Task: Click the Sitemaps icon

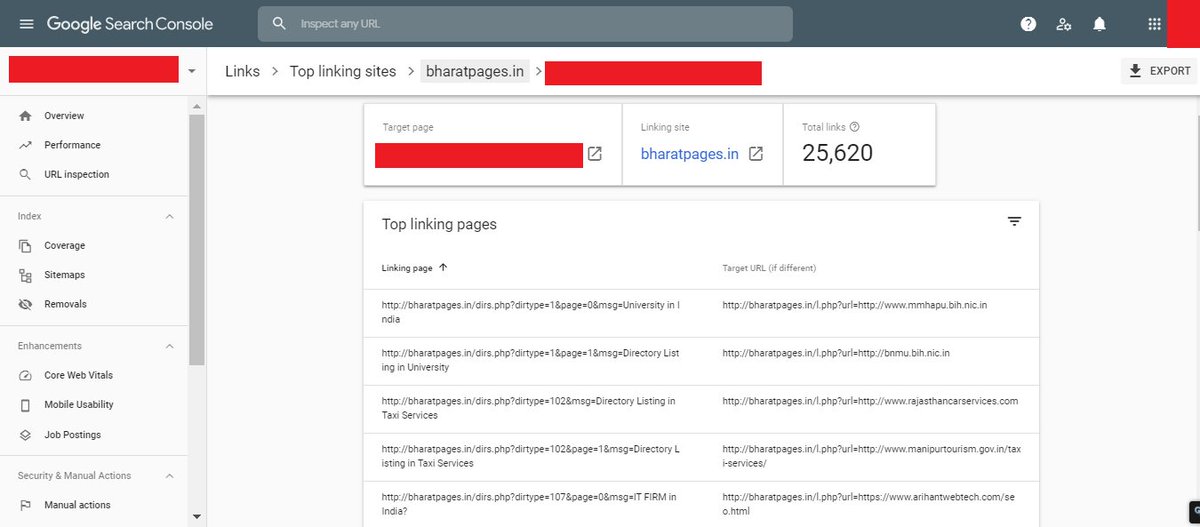Action: click(x=25, y=275)
